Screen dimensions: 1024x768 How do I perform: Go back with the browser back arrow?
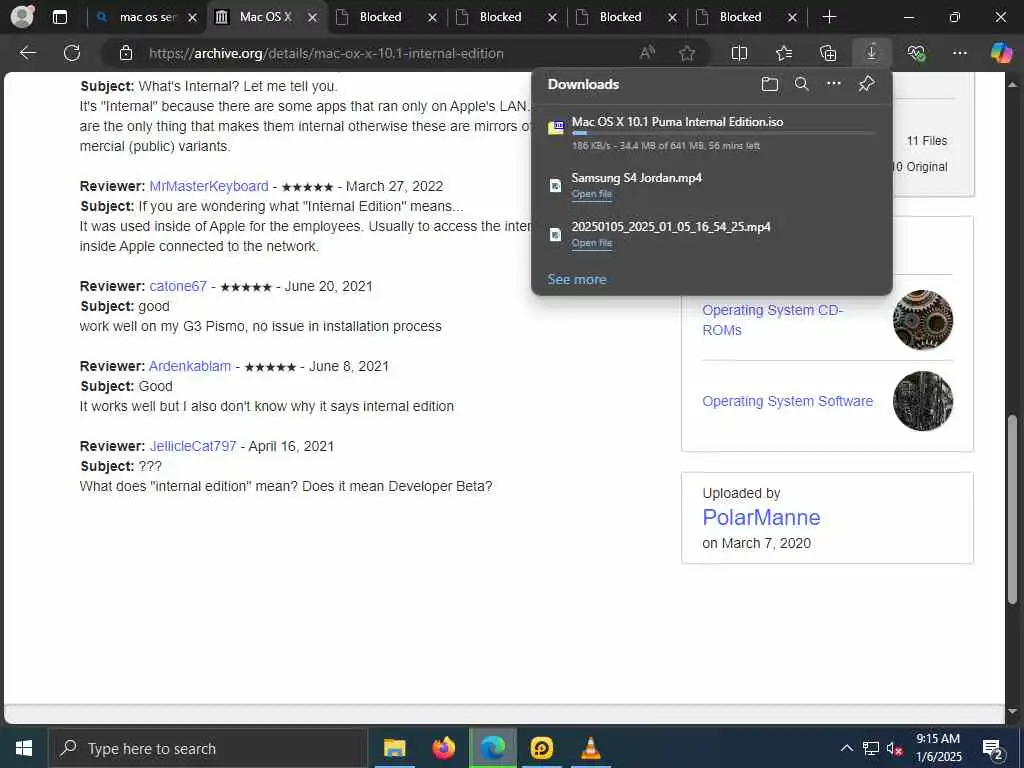tap(27, 53)
